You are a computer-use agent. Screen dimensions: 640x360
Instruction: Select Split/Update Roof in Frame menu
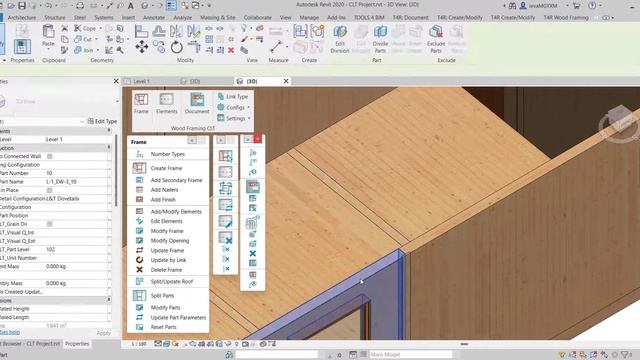[171, 282]
